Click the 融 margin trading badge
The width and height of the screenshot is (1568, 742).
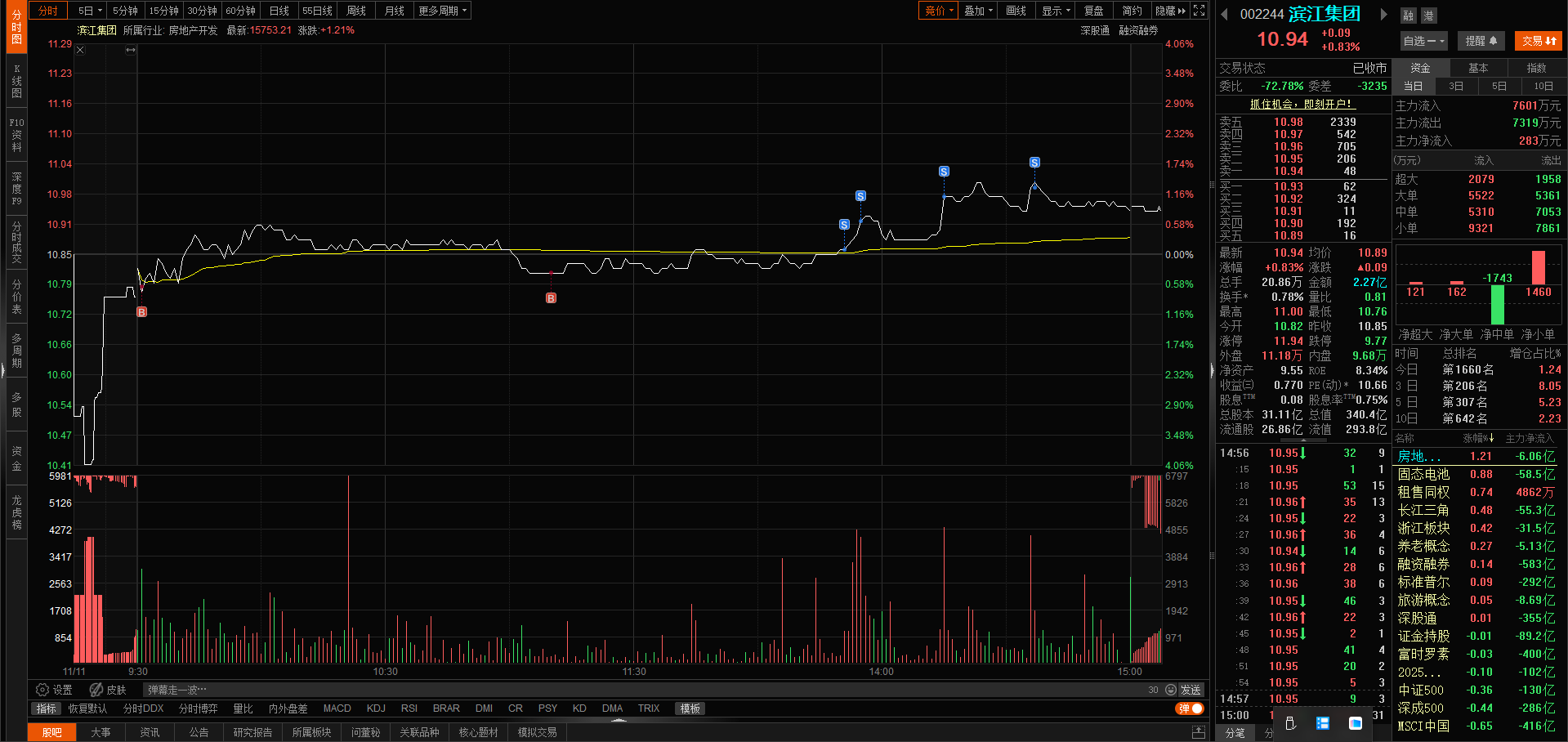(x=1408, y=16)
